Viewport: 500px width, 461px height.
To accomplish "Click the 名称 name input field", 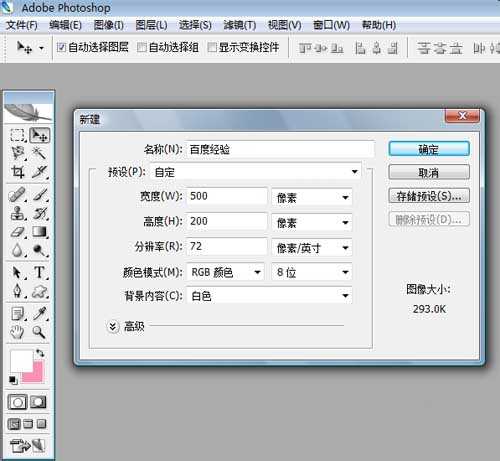I will (x=280, y=149).
